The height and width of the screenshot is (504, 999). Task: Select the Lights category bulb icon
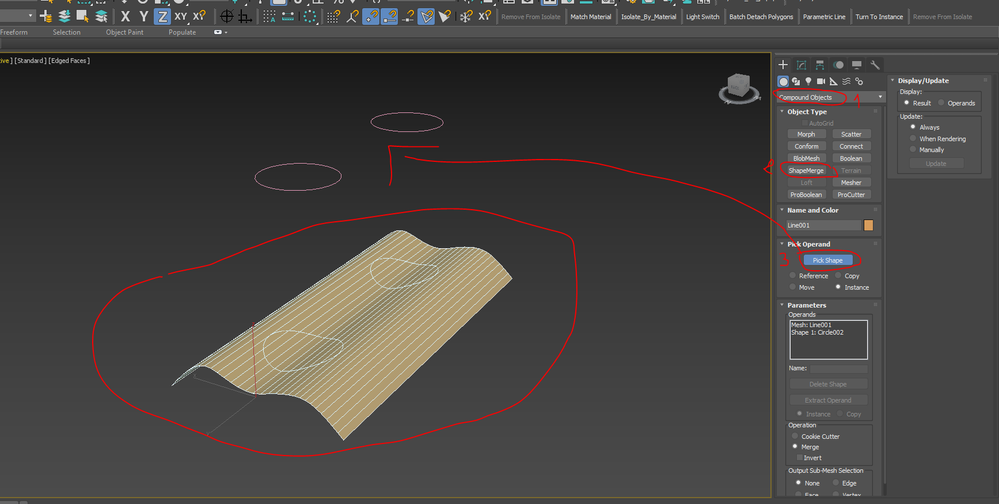808,82
